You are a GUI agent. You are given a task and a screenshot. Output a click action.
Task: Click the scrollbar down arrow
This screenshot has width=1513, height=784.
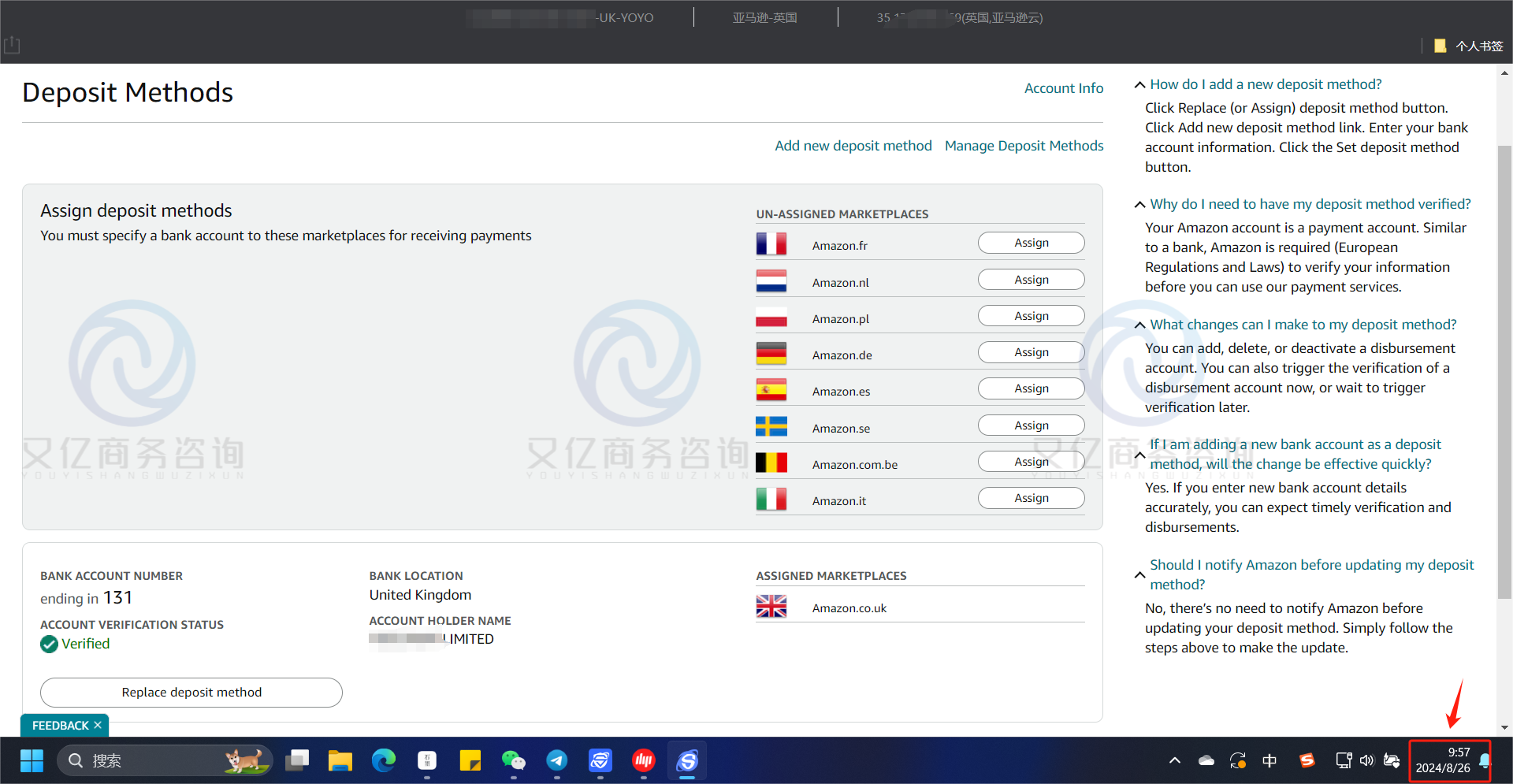[x=1504, y=727]
